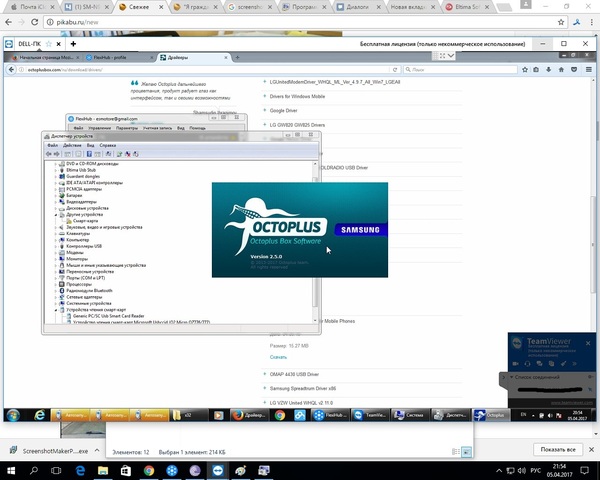Open 'Файл' menu in Device Manager
This screenshot has height=480, width=600.
[x=52, y=145]
